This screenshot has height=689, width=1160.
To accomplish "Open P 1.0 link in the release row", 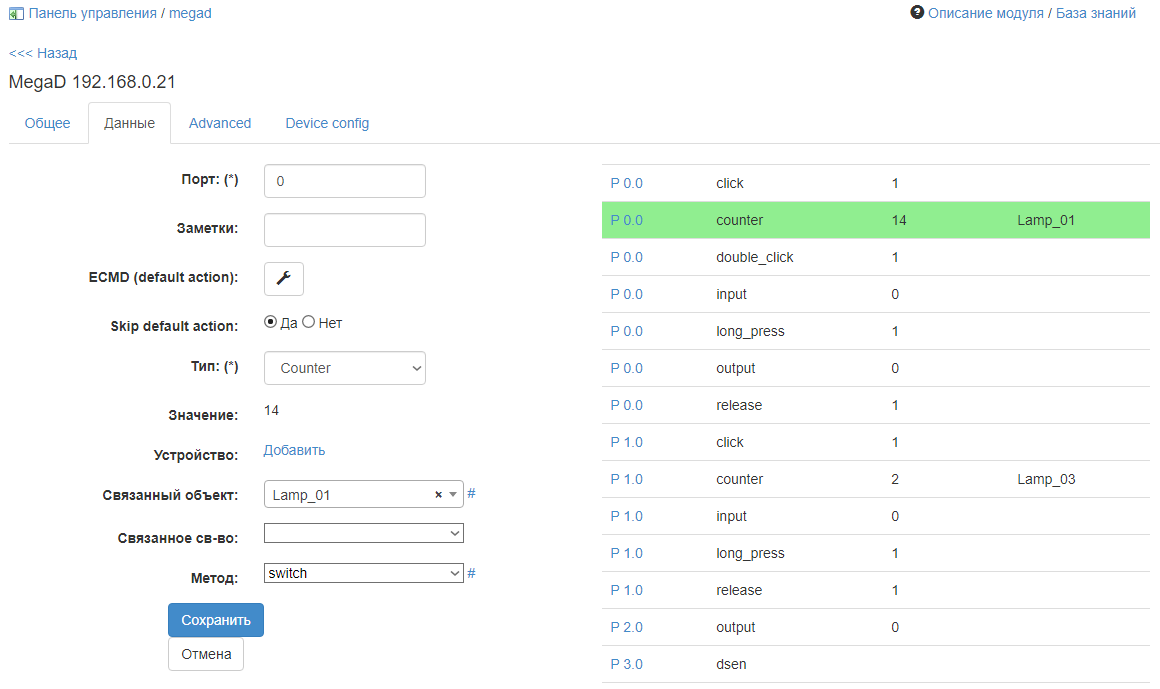I will (627, 590).
